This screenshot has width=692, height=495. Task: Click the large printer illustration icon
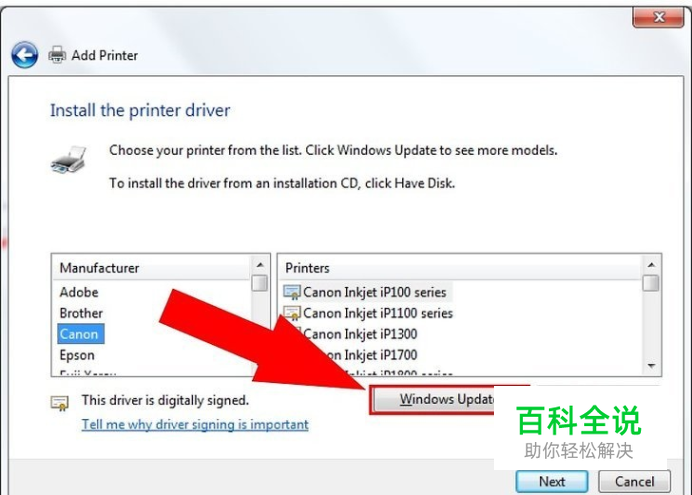coord(68,160)
